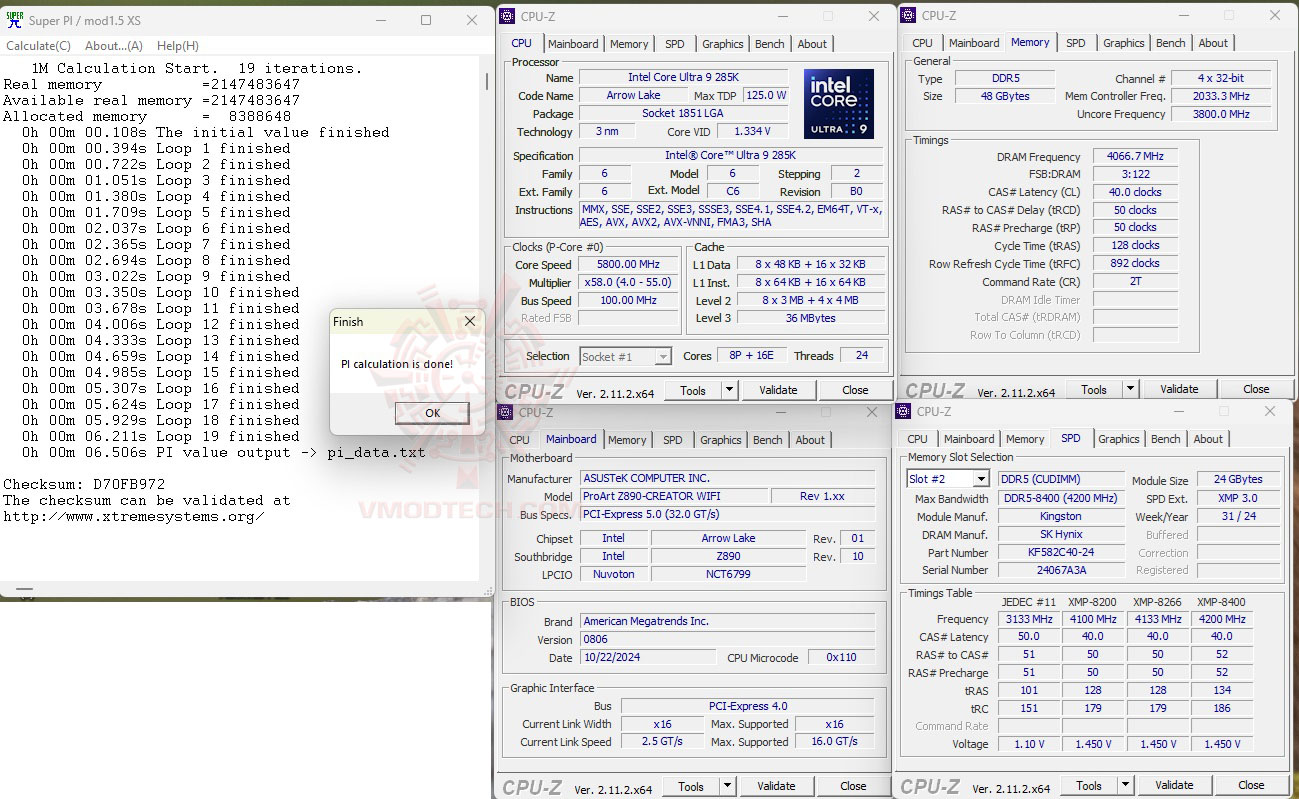Image resolution: width=1299 pixels, height=799 pixels.
Task: Click the Super PI app icon in its title bar
Action: [14, 20]
